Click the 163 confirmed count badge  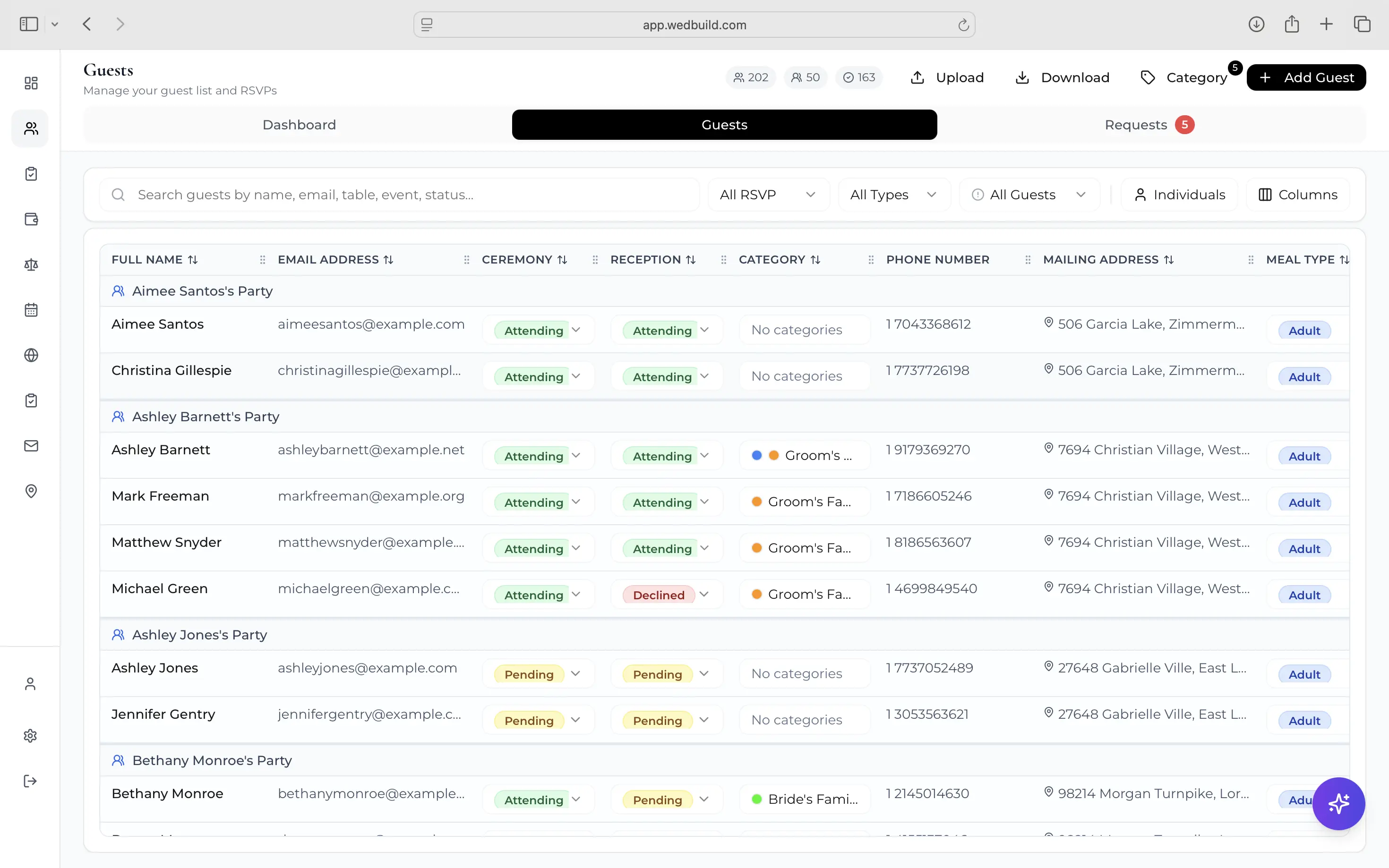(x=858, y=77)
